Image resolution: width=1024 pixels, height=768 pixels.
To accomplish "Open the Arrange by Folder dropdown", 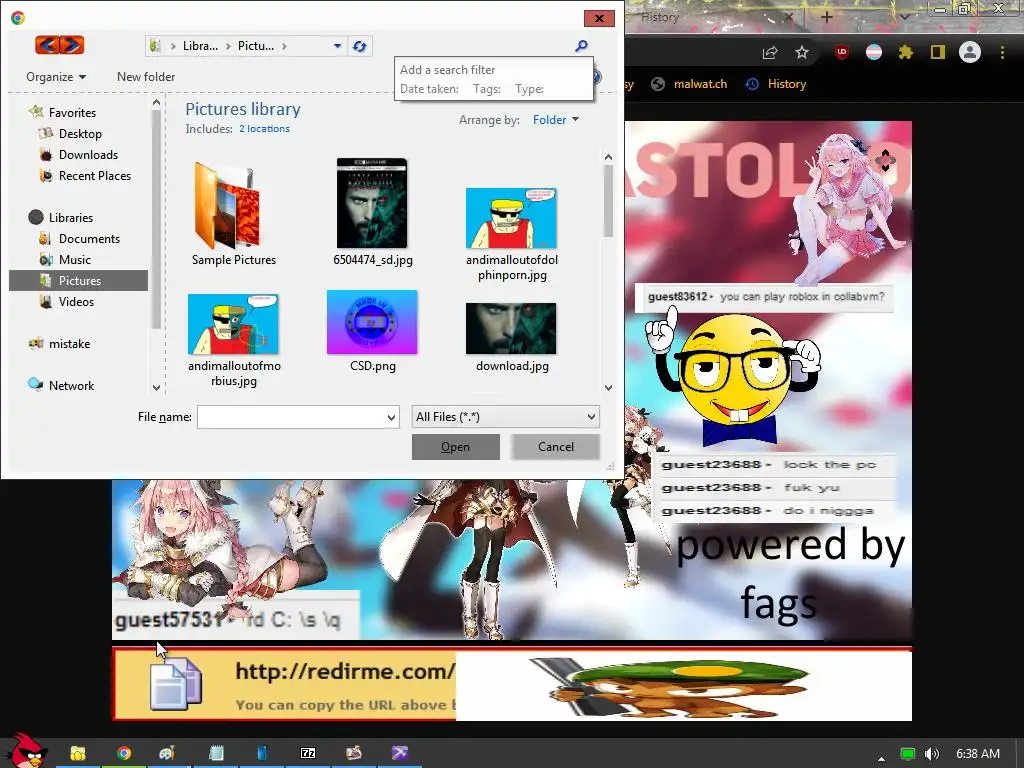I will (x=556, y=120).
